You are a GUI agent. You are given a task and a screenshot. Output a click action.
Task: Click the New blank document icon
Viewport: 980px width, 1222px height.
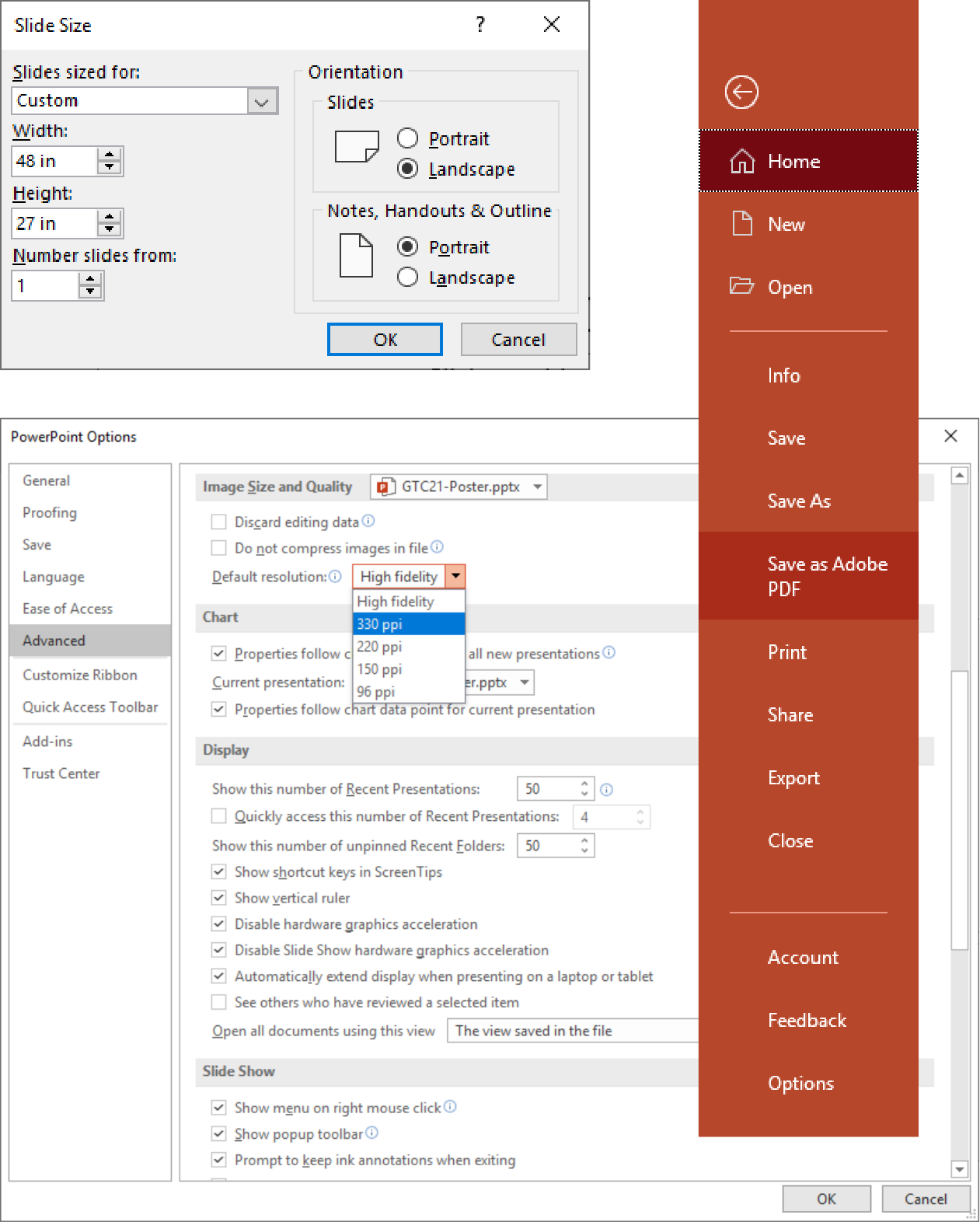pyautogui.click(x=742, y=224)
